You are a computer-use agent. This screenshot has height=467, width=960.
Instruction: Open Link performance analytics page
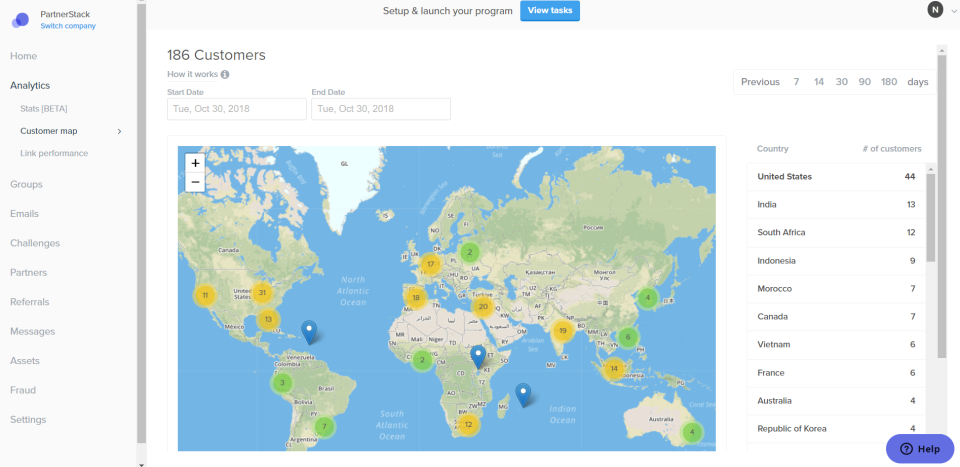pyautogui.click(x=54, y=153)
